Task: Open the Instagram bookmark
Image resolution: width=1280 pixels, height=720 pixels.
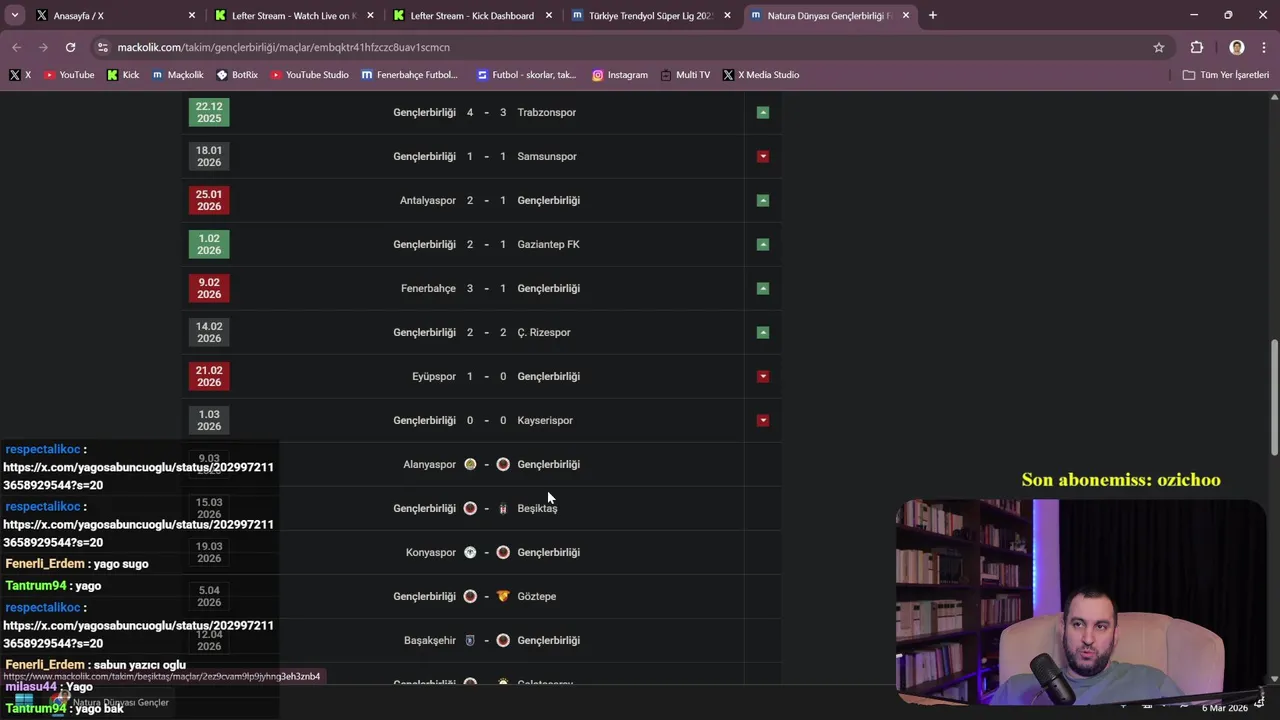Action: (x=620, y=75)
